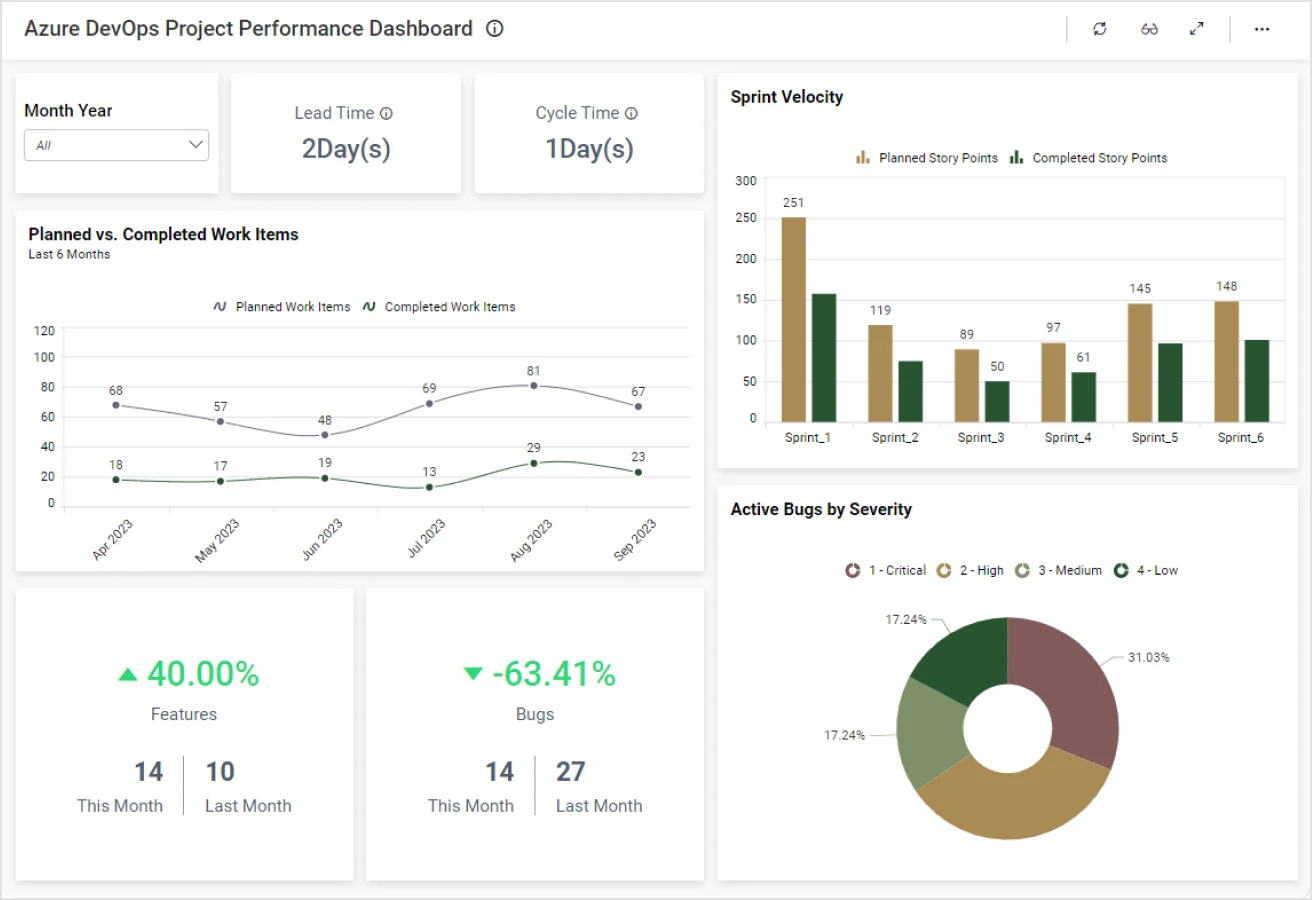Viewport: 1312px width, 900px height.
Task: Click the Sprint_1 planned bar labeled 251
Action: 793,320
